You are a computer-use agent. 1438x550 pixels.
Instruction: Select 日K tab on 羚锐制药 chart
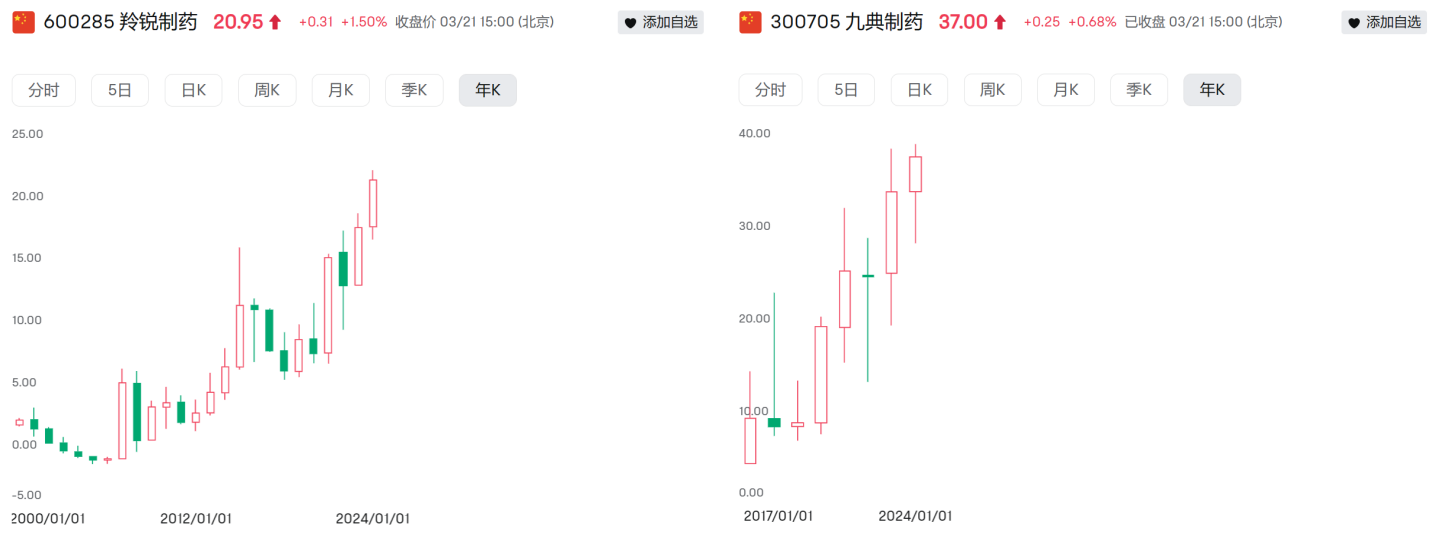tap(193, 90)
